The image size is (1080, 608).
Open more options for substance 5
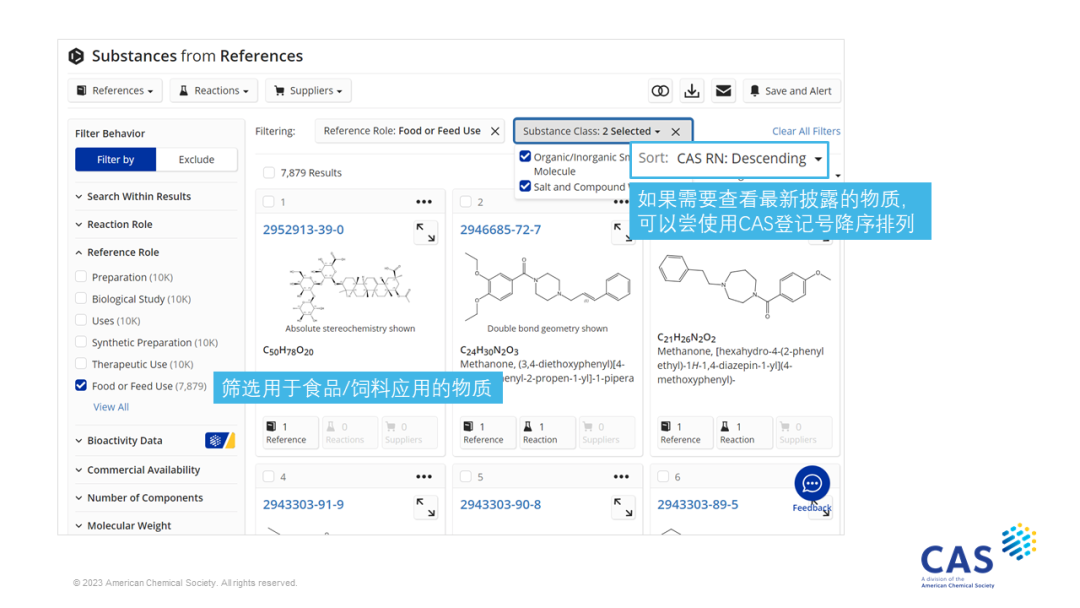click(621, 476)
